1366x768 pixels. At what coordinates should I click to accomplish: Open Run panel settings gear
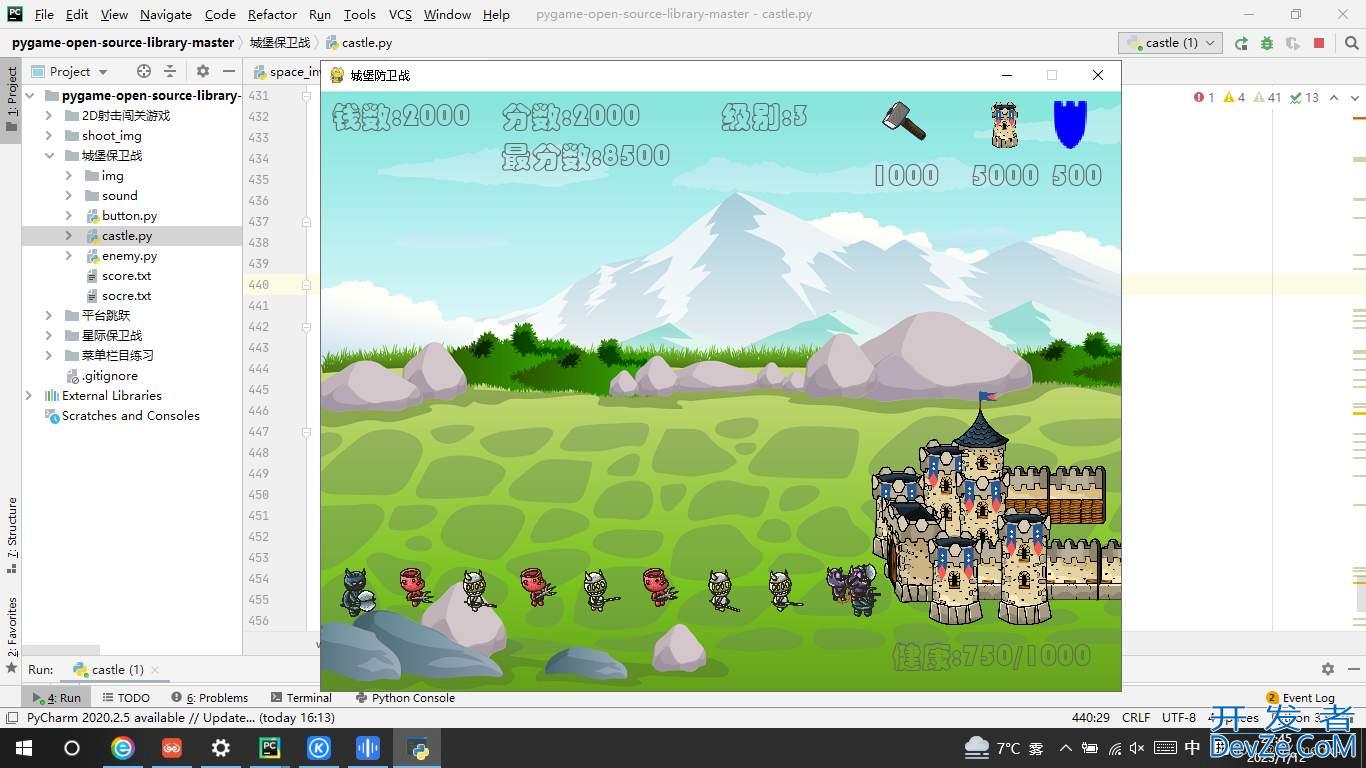1328,669
